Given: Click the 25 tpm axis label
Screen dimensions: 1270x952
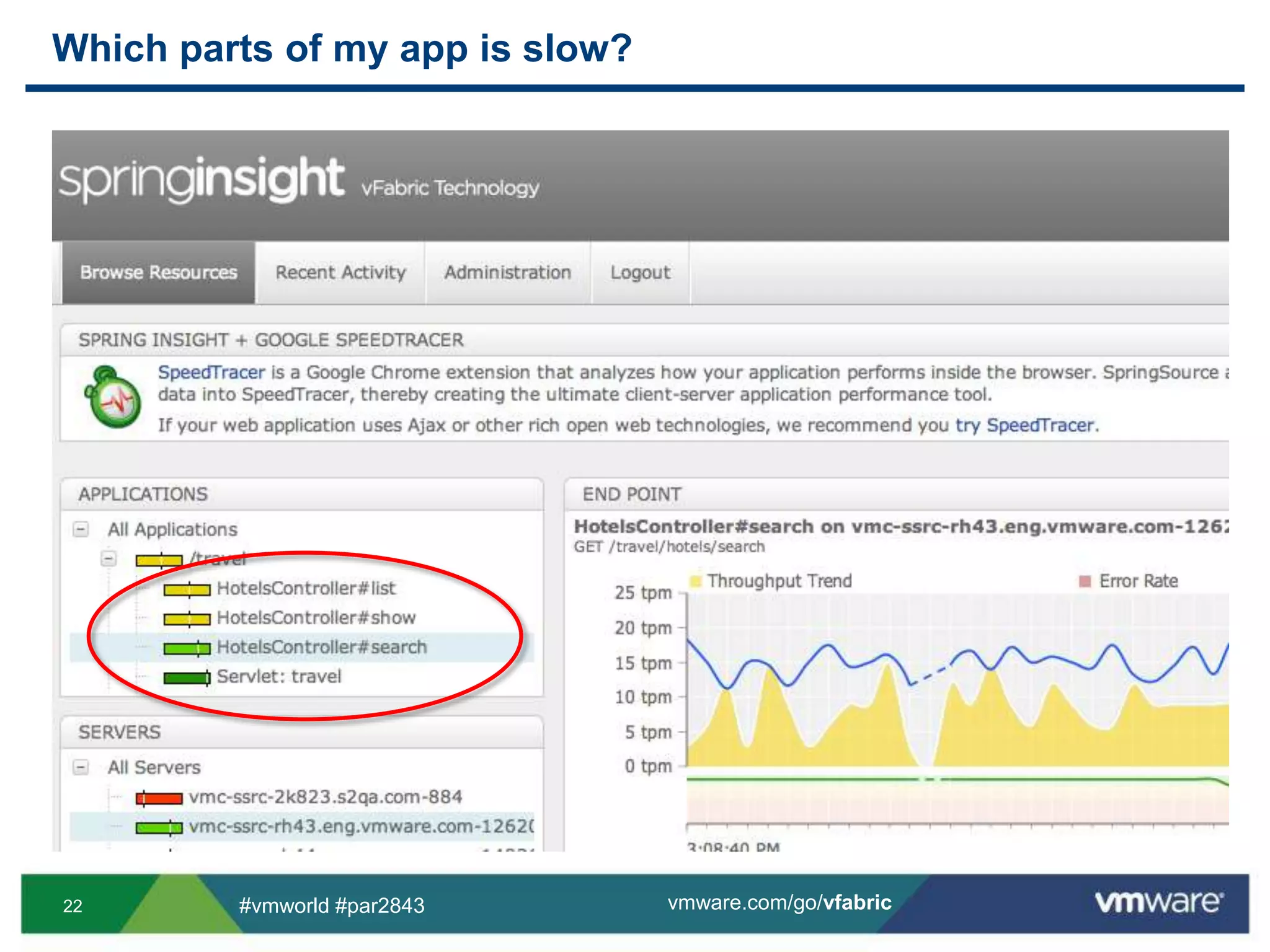Looking at the screenshot, I should [x=643, y=593].
